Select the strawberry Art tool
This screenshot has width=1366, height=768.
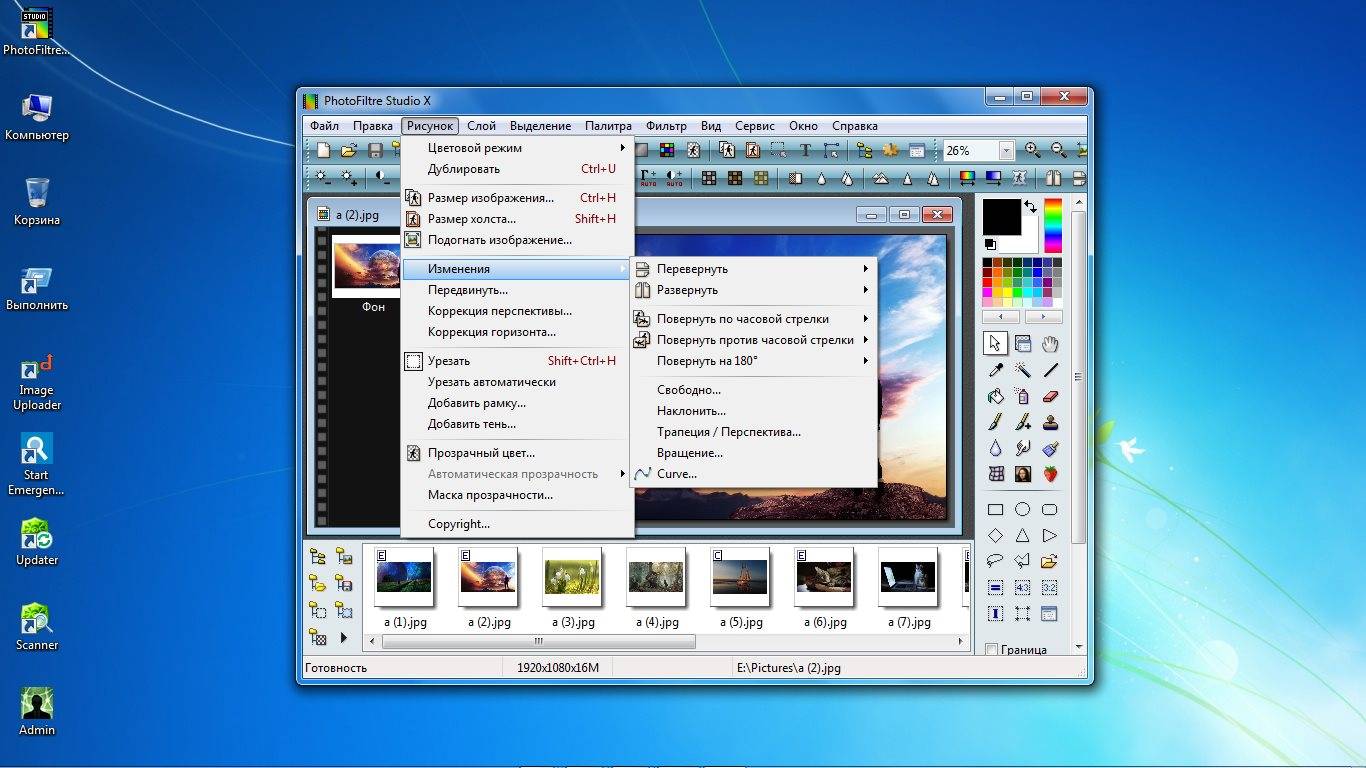(1050, 474)
